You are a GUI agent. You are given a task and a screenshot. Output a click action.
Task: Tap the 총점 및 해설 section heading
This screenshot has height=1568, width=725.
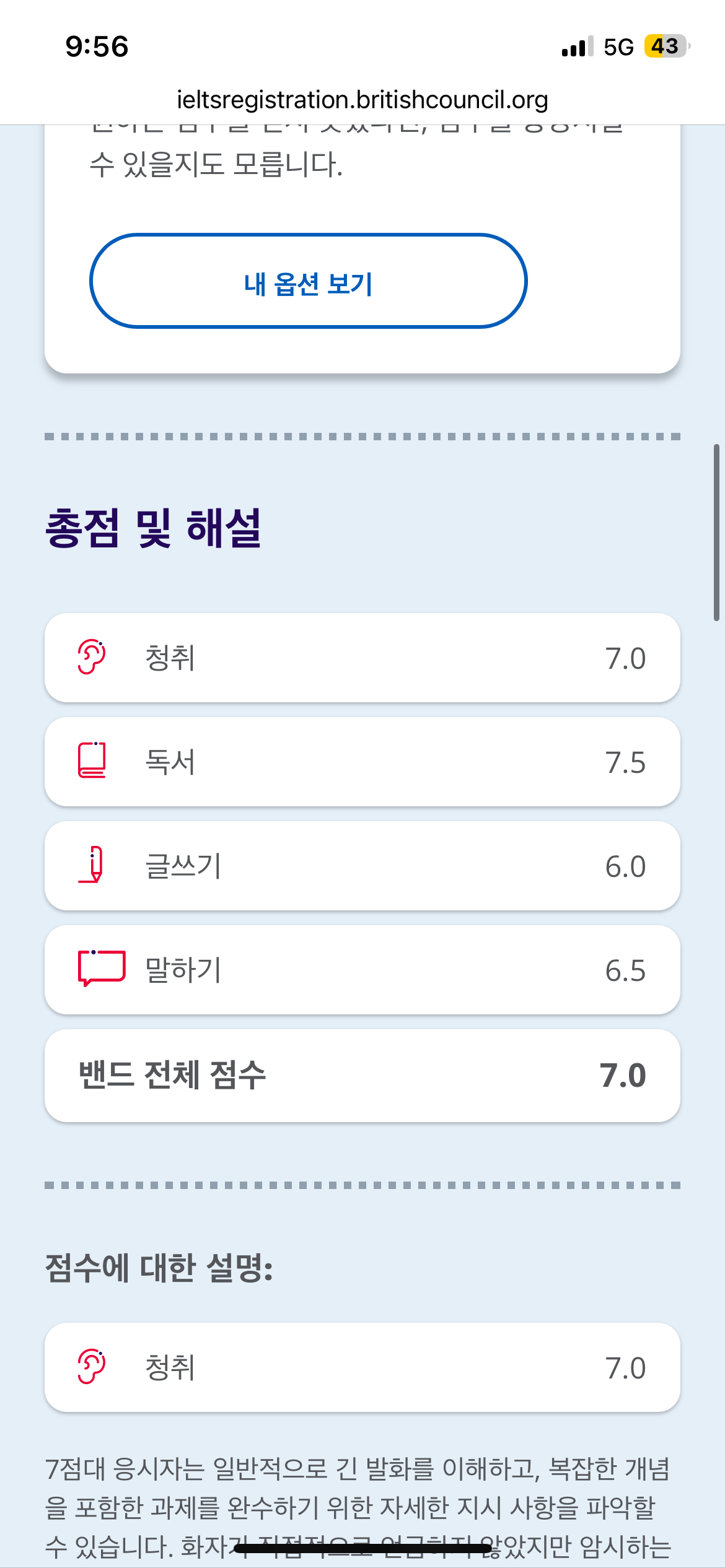click(154, 528)
